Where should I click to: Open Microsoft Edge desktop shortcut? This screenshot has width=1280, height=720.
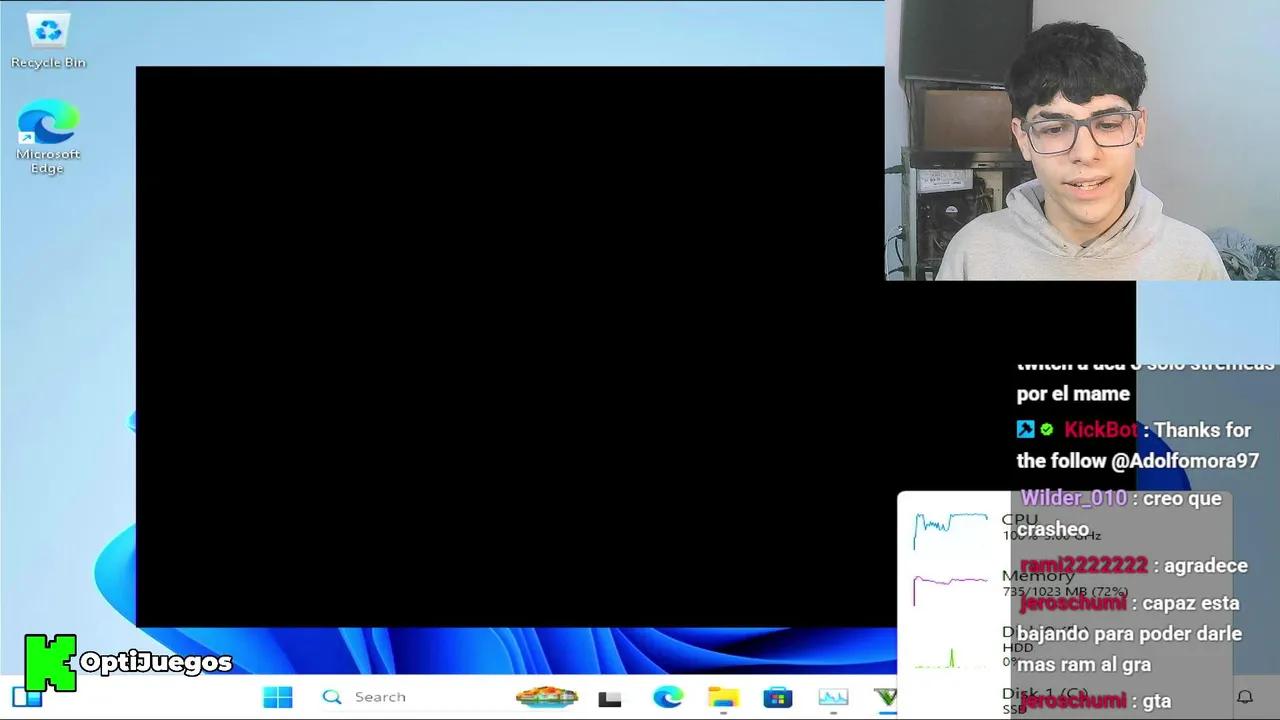(47, 138)
